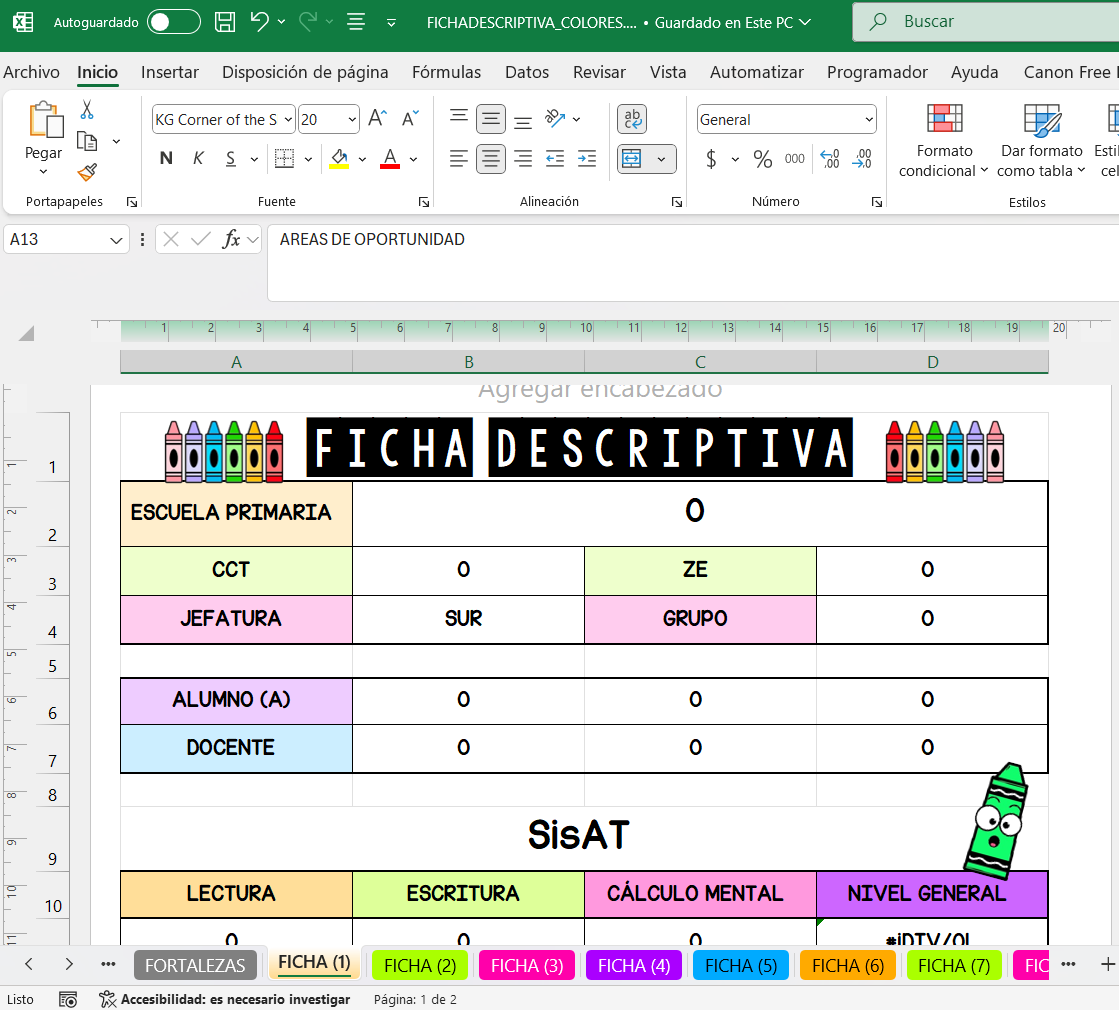Screen dimensions: 1119x1010
Task: Click the Save icon in title bar
Action: coord(225,22)
